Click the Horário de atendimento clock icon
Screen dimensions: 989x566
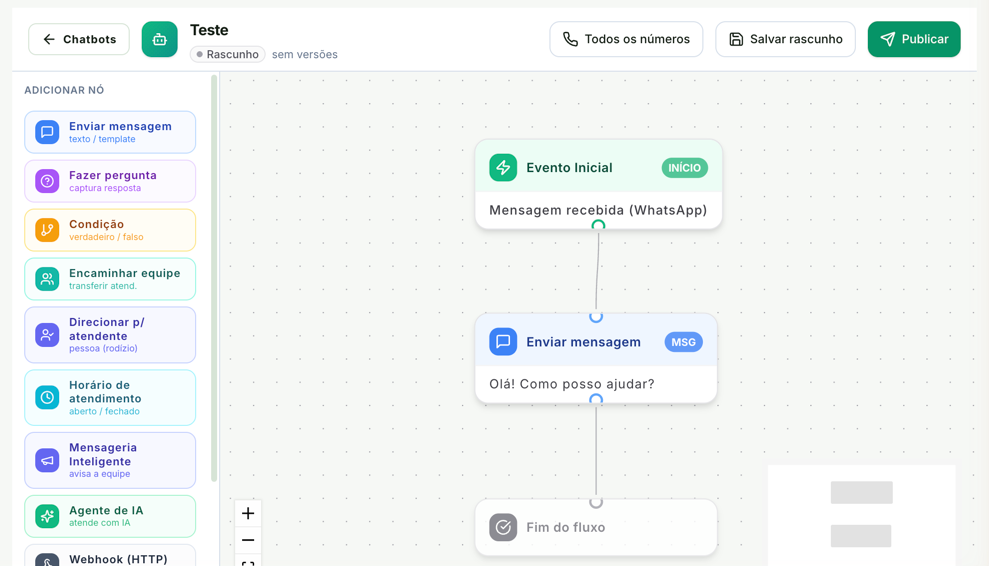(47, 398)
